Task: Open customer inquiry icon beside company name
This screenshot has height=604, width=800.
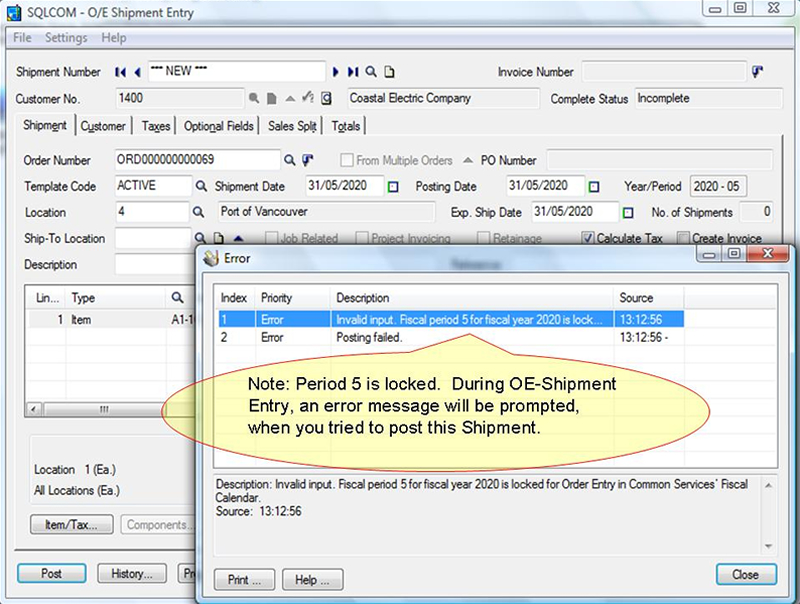Action: [327, 98]
